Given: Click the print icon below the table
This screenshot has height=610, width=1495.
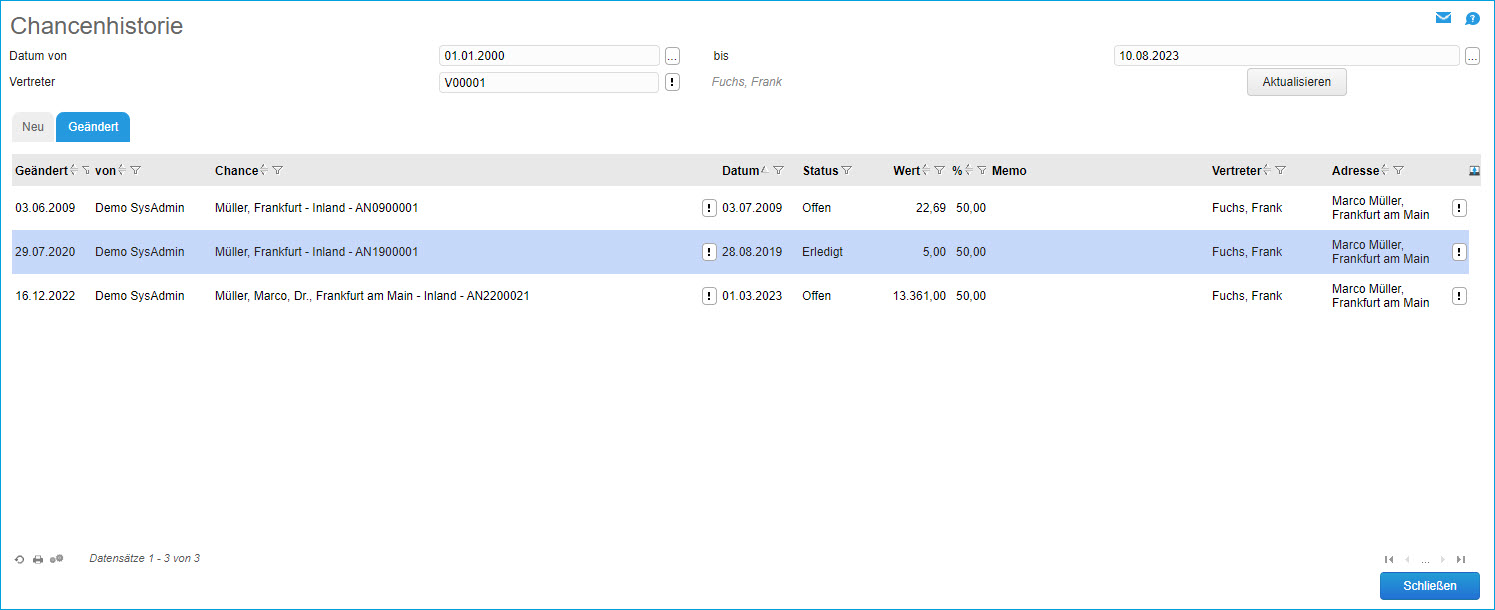Looking at the screenshot, I should pos(38,559).
